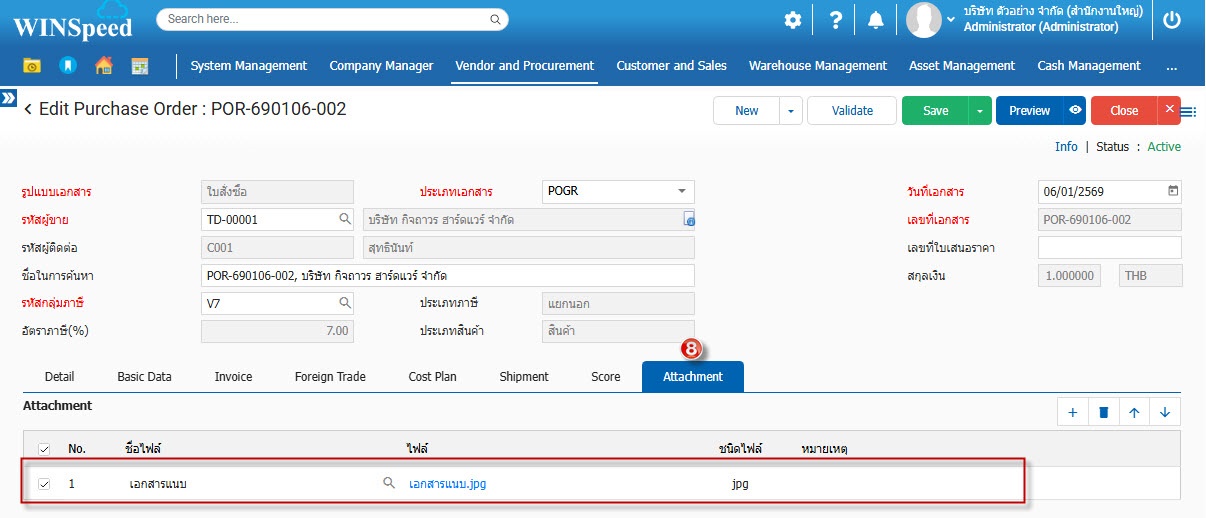Expand the dropdown arrow beside Save button
Viewport: 1206px width, 518px height.
[980, 111]
